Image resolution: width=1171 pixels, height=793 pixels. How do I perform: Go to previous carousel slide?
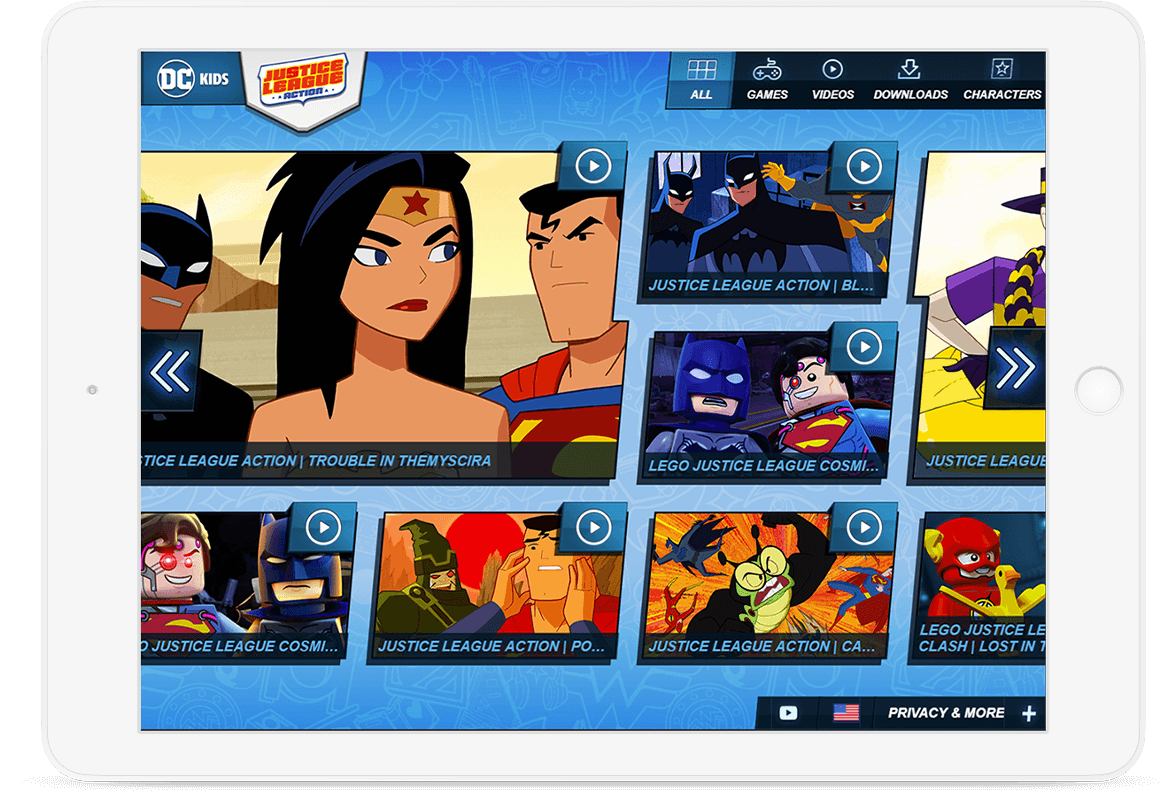pyautogui.click(x=171, y=370)
